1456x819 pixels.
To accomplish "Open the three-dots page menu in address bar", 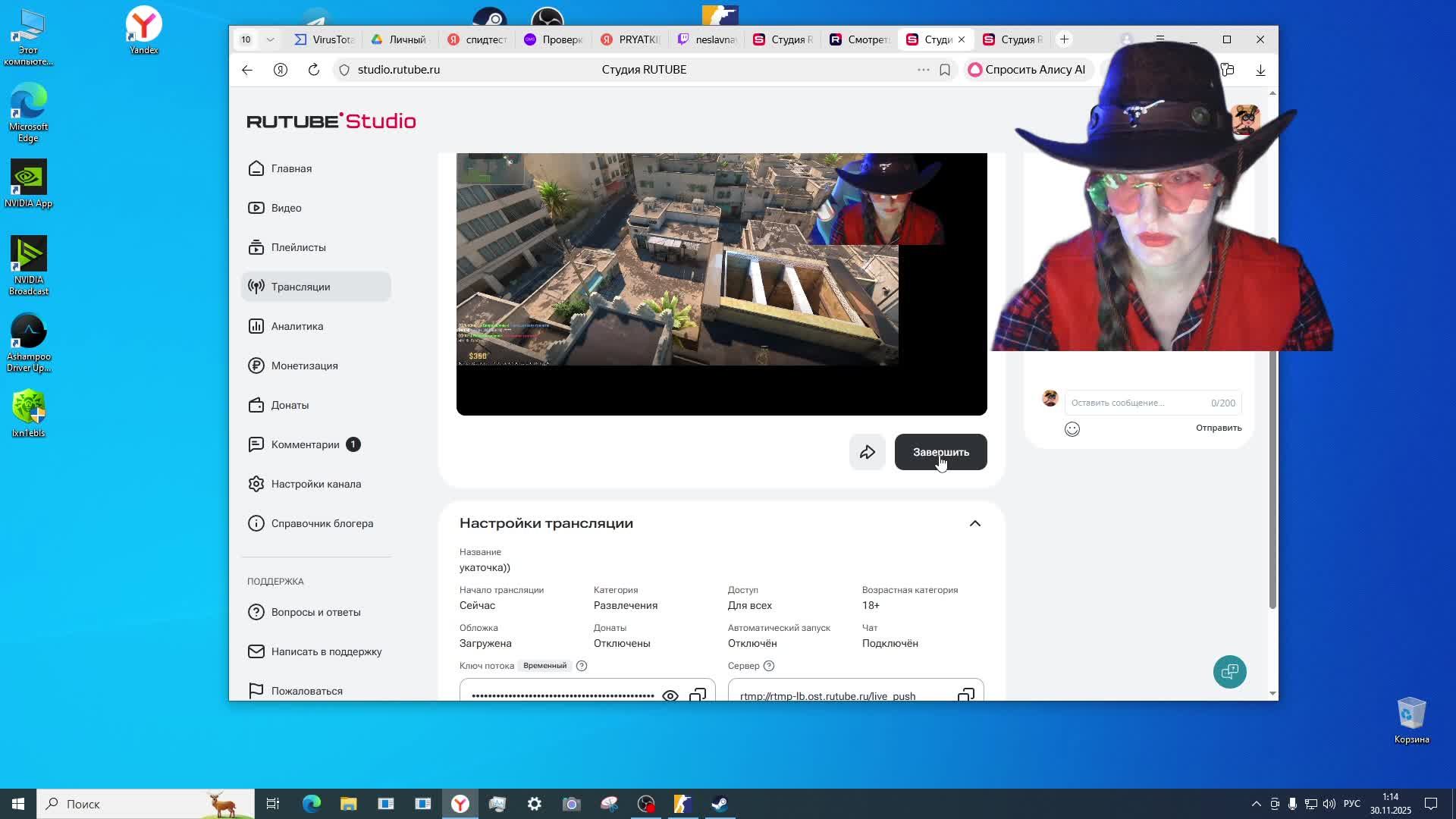I will (923, 70).
